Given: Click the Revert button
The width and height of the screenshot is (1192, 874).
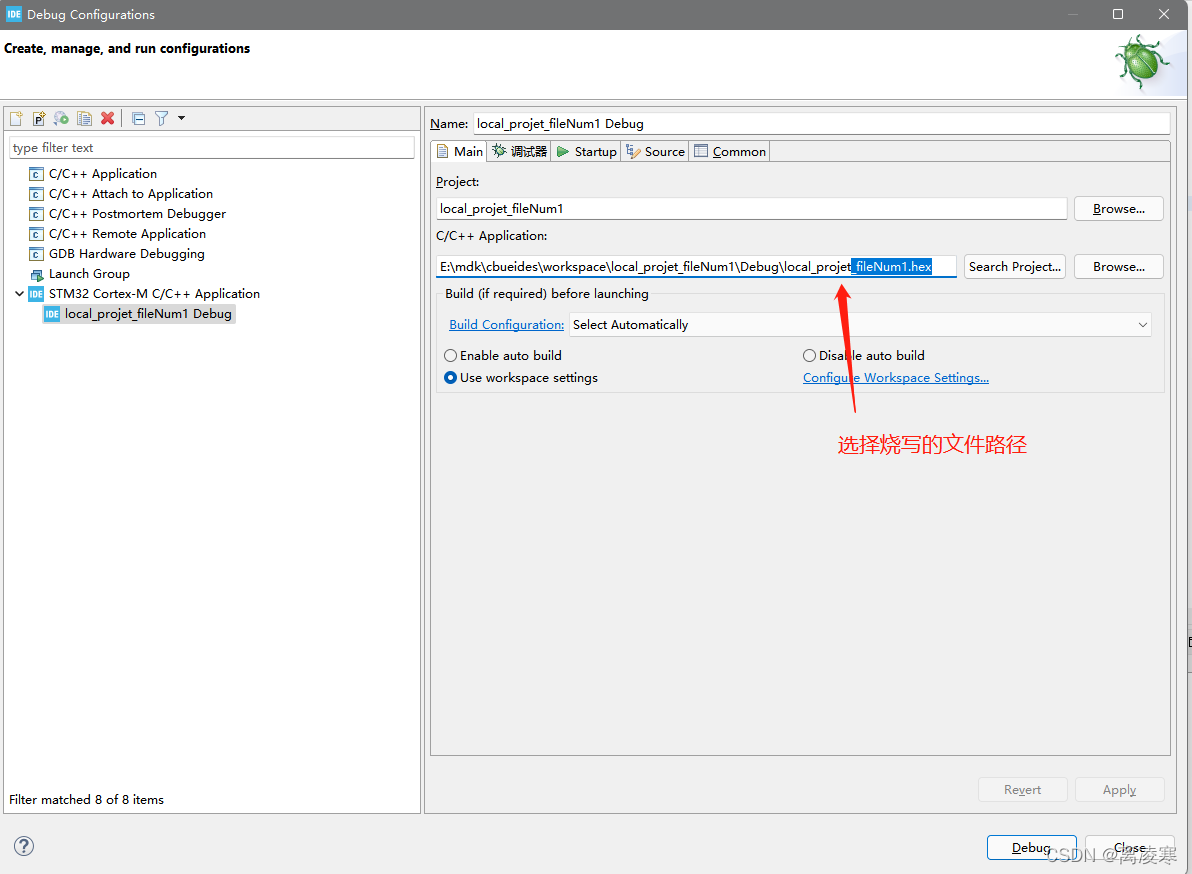Looking at the screenshot, I should click(x=1022, y=790).
